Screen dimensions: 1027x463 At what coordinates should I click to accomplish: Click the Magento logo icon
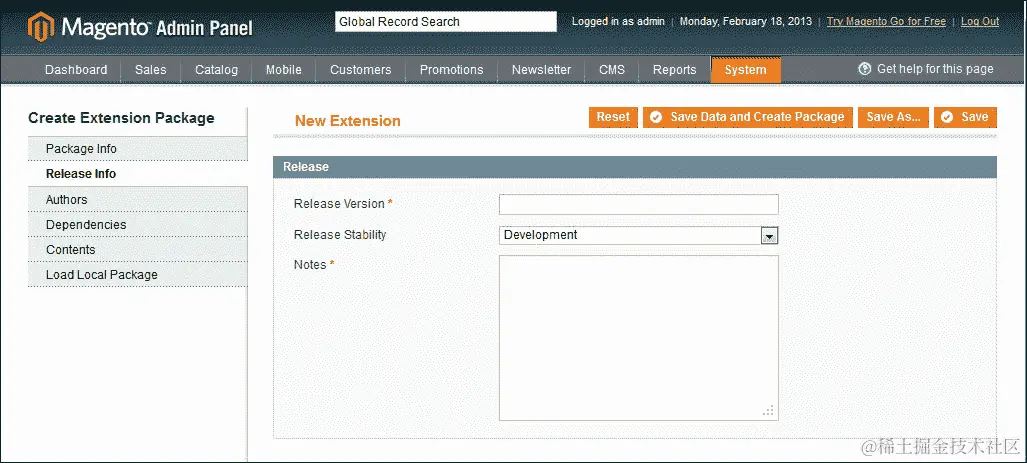tap(41, 26)
